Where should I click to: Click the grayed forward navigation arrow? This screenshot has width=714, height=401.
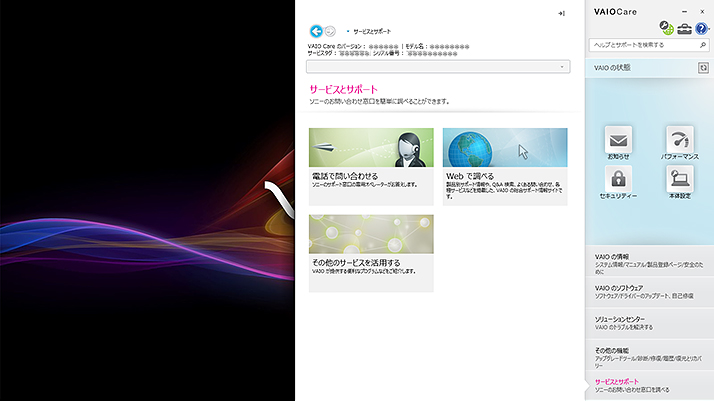[x=330, y=31]
